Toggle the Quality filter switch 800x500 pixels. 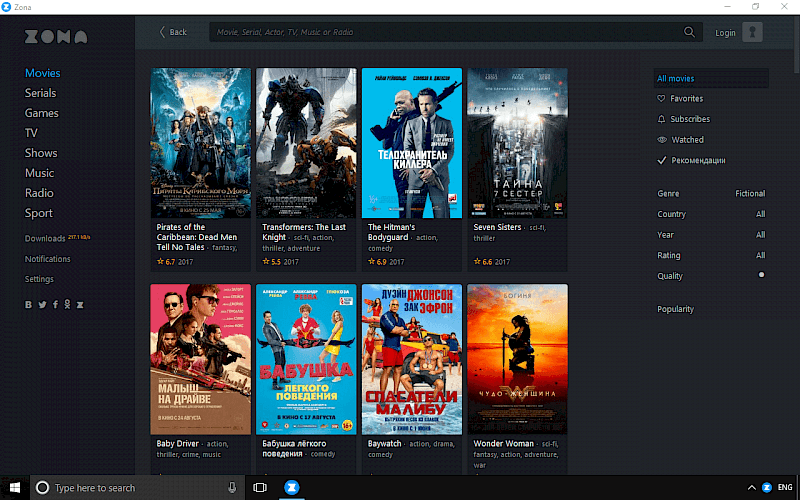(761, 274)
